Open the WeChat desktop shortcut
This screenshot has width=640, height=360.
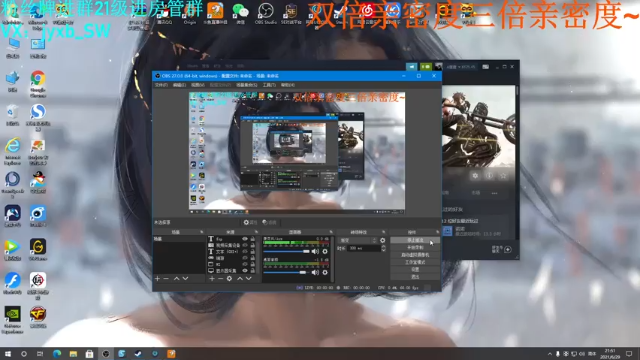(x=240, y=13)
